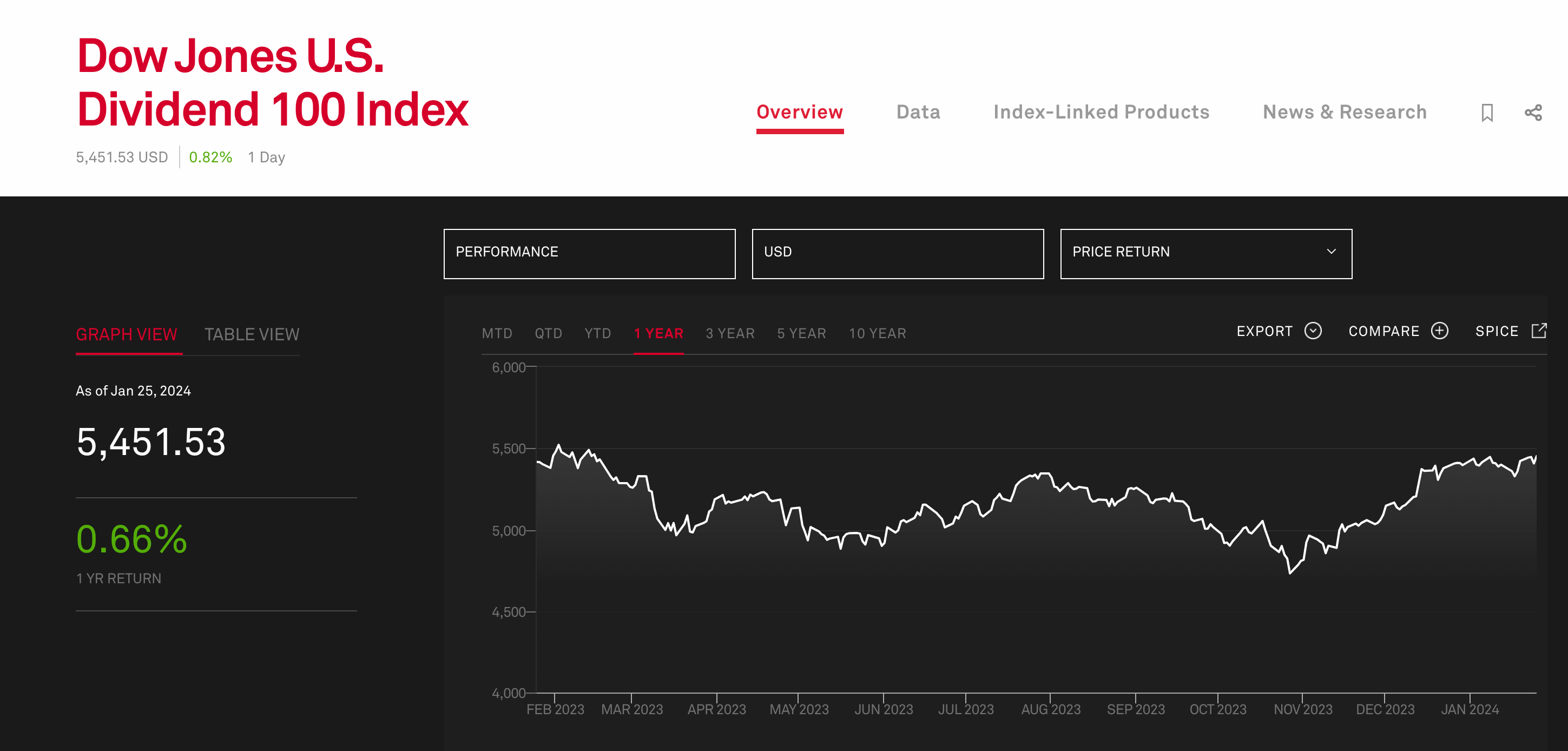This screenshot has height=751, width=1568.
Task: Click the COMPARE label
Action: [1383, 331]
